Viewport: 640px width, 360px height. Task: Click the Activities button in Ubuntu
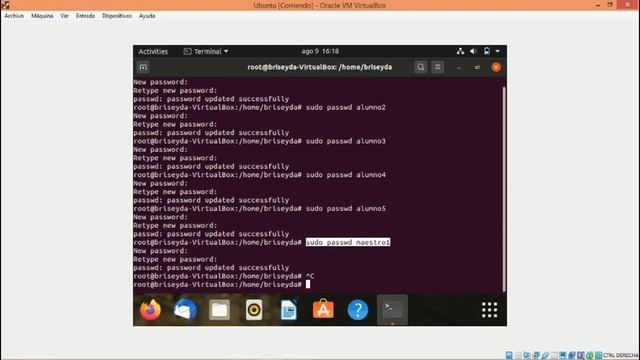click(153, 51)
